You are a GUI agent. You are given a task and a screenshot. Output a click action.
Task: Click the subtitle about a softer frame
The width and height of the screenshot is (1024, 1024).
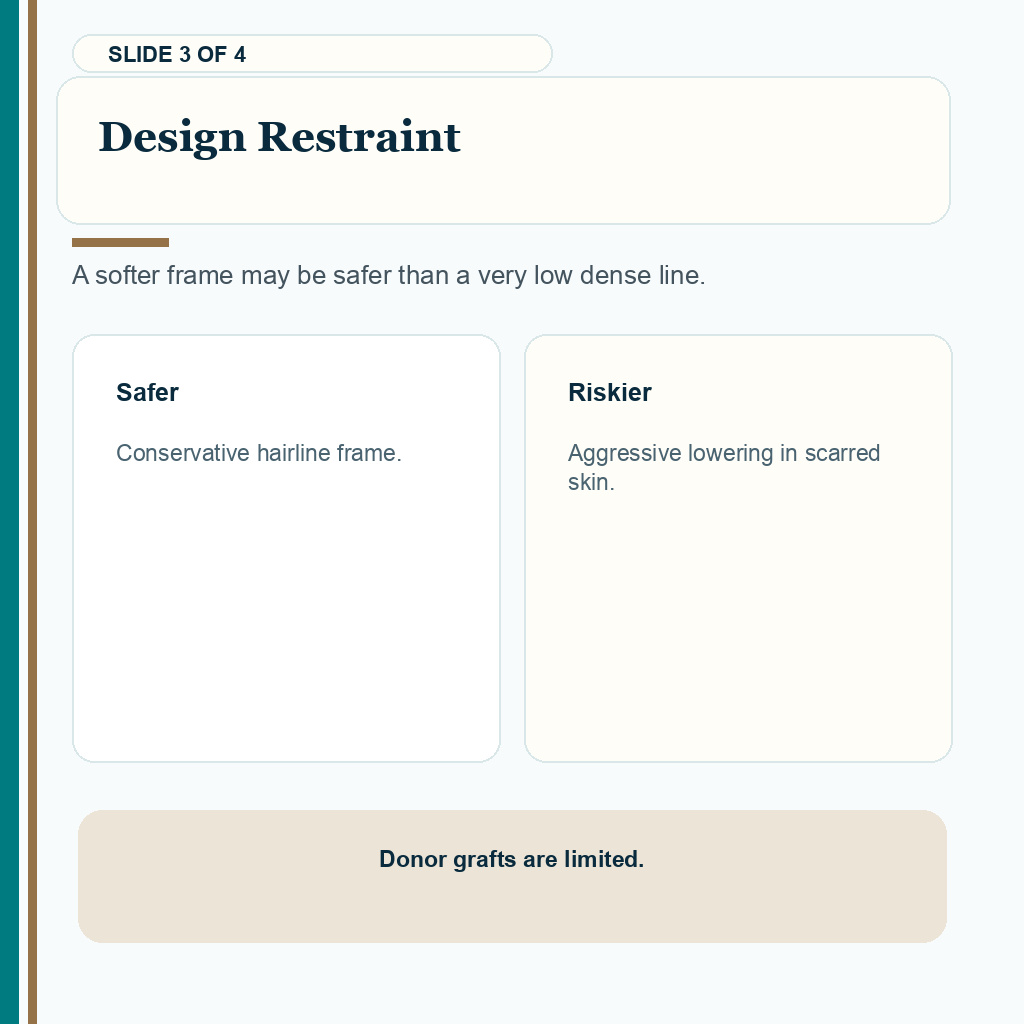pos(389,275)
